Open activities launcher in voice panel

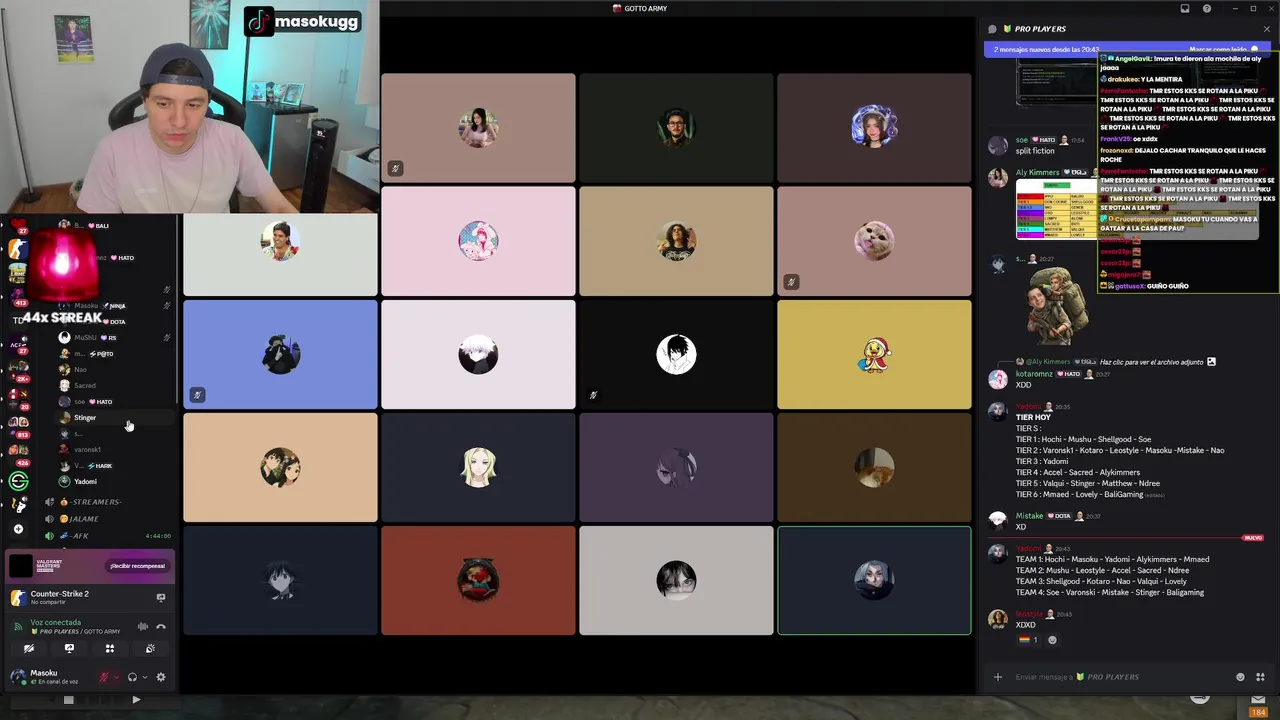click(x=110, y=648)
